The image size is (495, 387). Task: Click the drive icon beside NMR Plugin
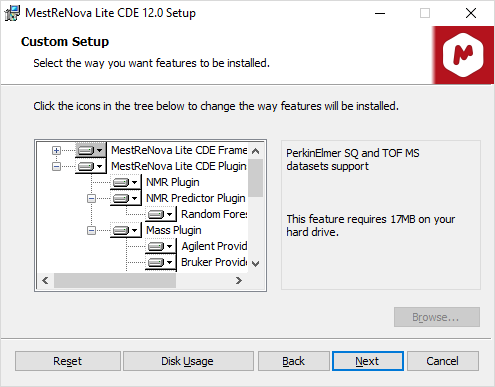(x=126, y=182)
